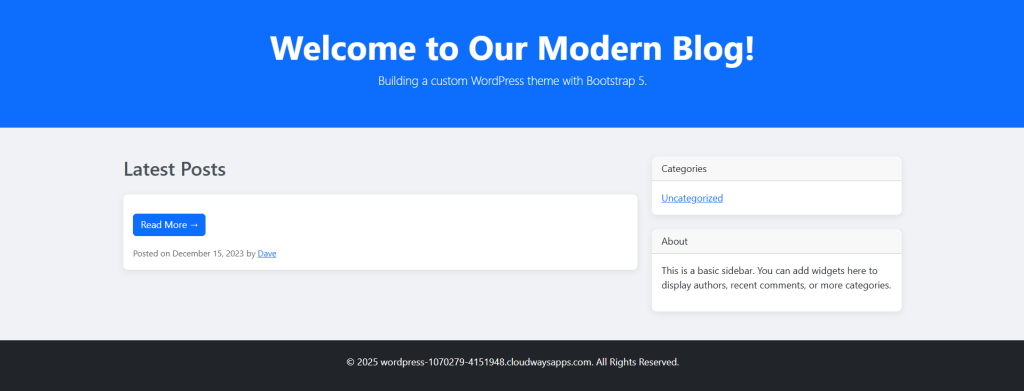Click the footer copyright text
This screenshot has width=1024, height=391.
(513, 362)
